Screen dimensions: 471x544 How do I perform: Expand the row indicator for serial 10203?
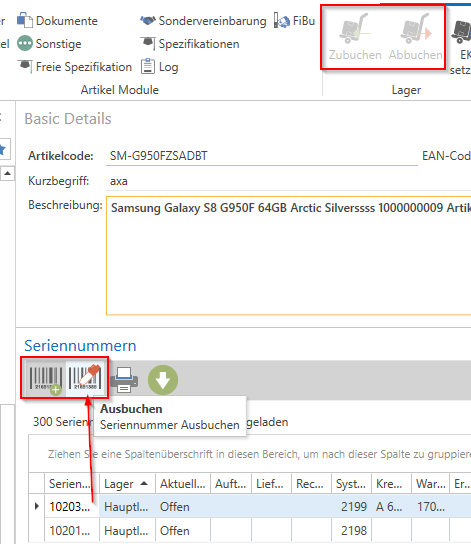click(37, 506)
